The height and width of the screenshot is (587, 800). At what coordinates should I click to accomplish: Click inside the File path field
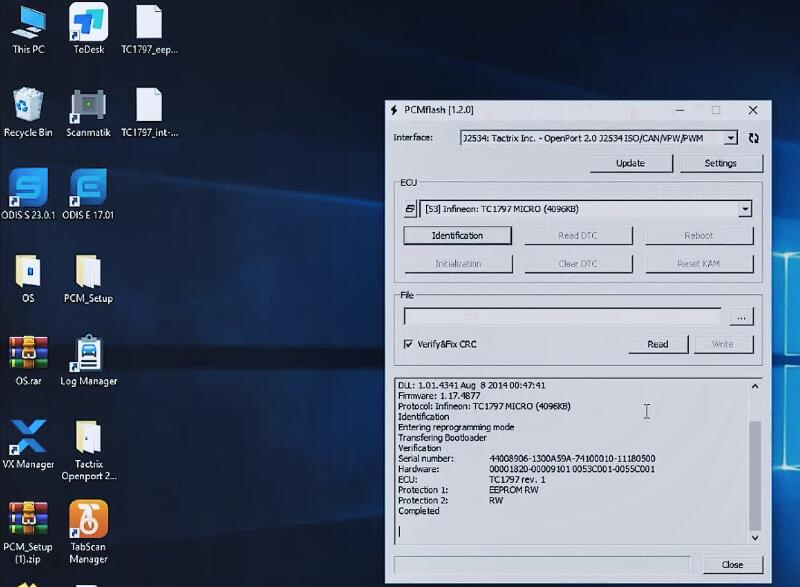[x=561, y=317]
